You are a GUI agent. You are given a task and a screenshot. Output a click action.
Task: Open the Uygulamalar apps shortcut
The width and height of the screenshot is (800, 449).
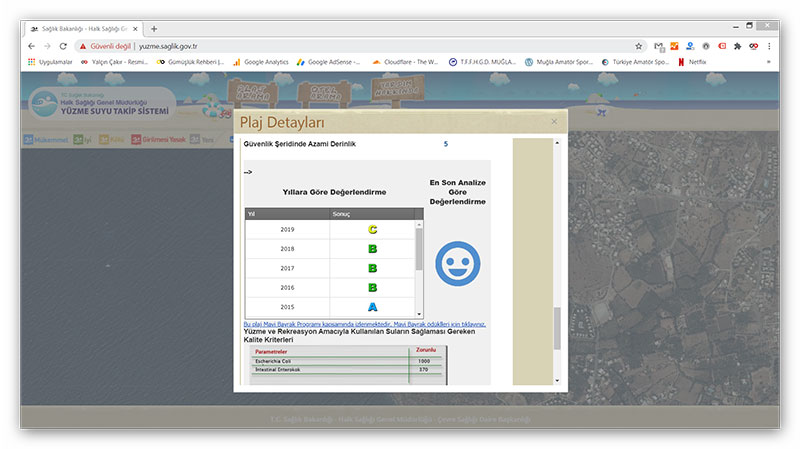(50, 62)
